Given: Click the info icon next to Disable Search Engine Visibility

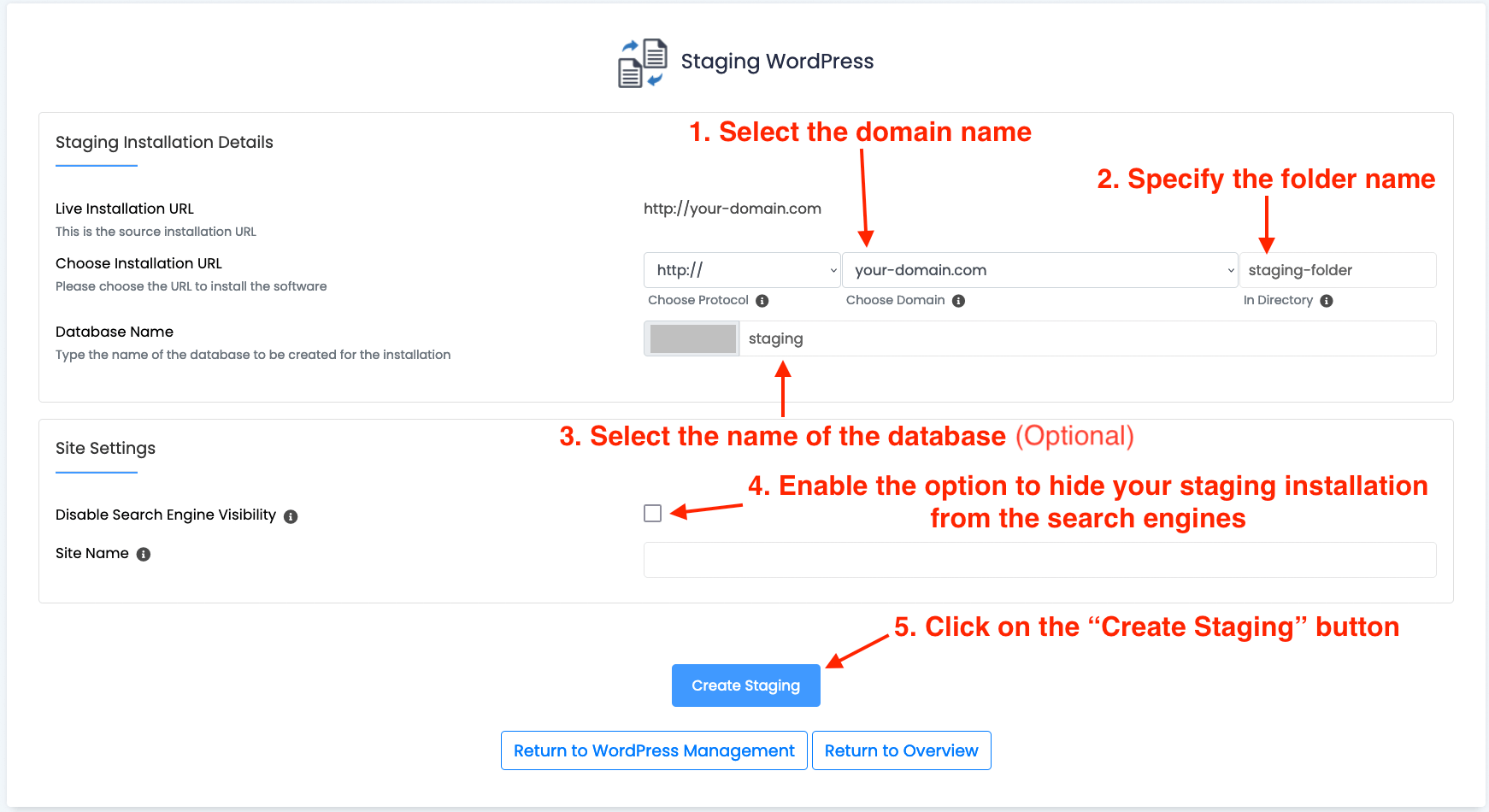Looking at the screenshot, I should pos(290,515).
